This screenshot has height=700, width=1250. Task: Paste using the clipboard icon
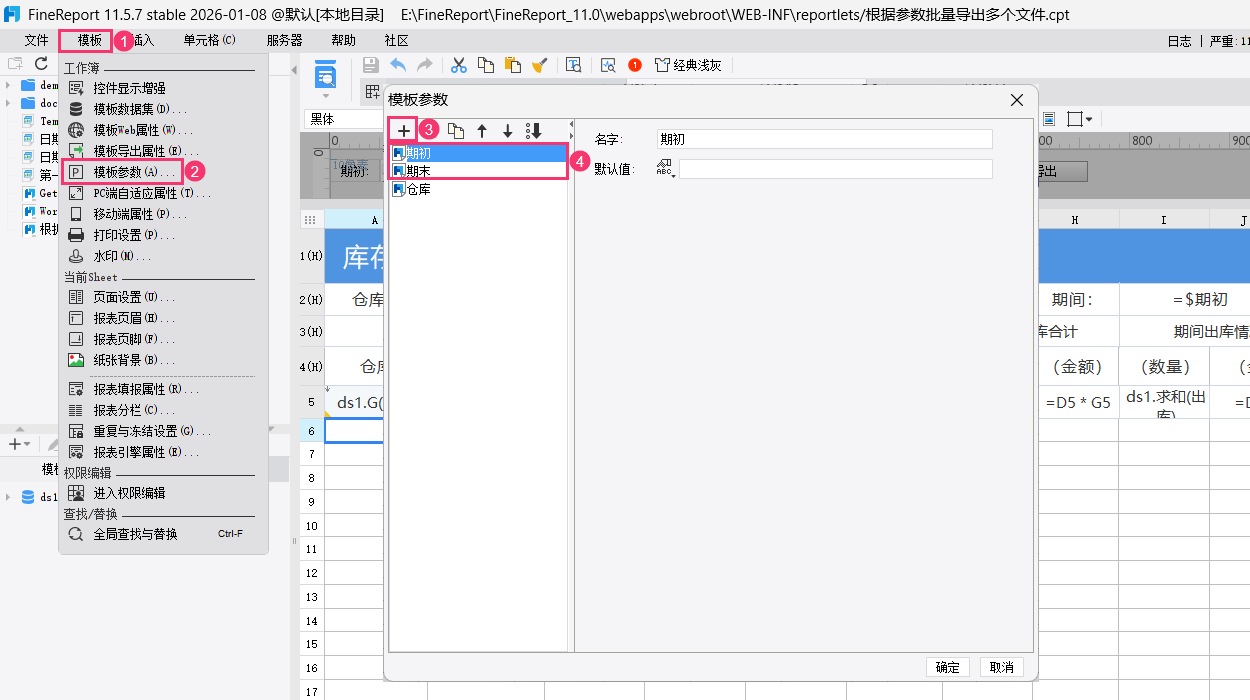point(513,65)
